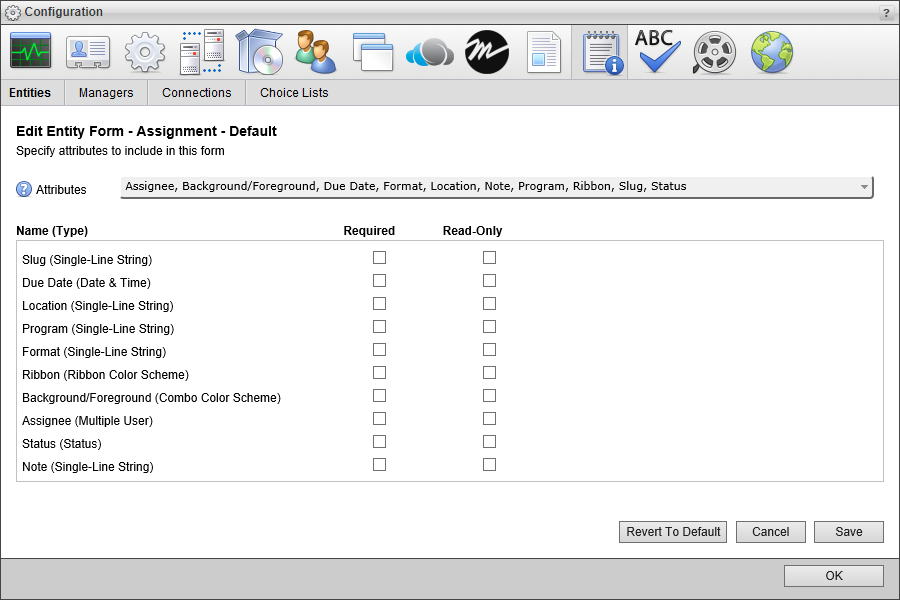
Task: Check Required for the Status attribute
Action: pyautogui.click(x=379, y=441)
